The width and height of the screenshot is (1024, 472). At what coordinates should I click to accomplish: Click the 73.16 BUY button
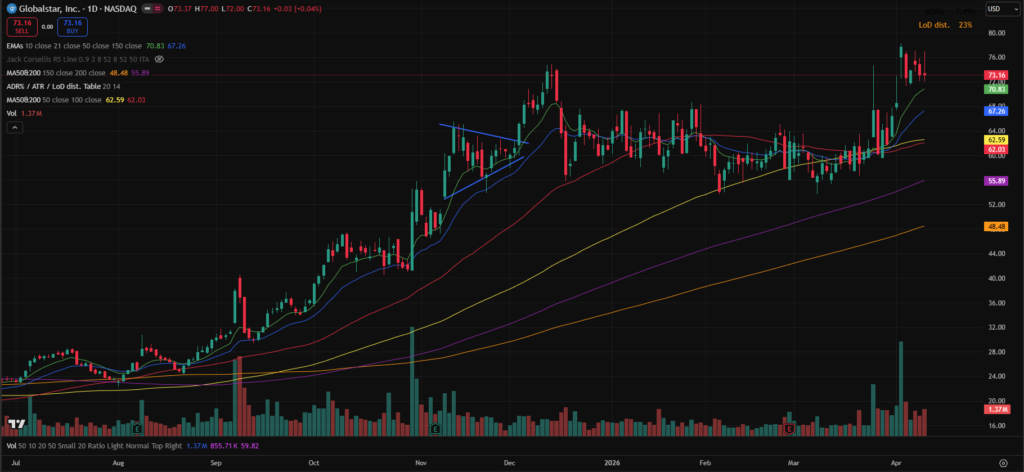[72, 26]
